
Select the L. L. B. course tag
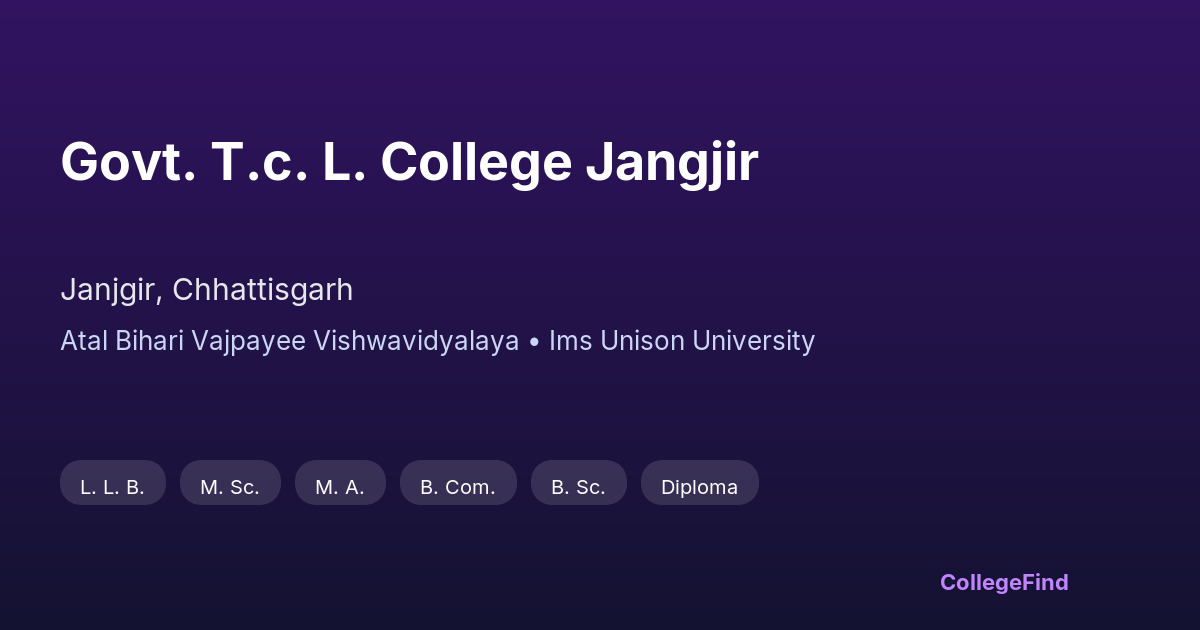pyautogui.click(x=112, y=487)
